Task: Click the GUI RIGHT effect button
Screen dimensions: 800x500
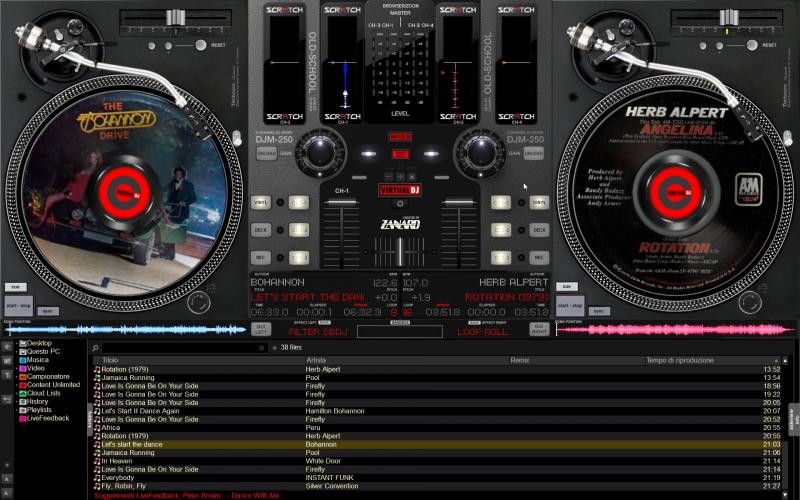Action: [539, 329]
